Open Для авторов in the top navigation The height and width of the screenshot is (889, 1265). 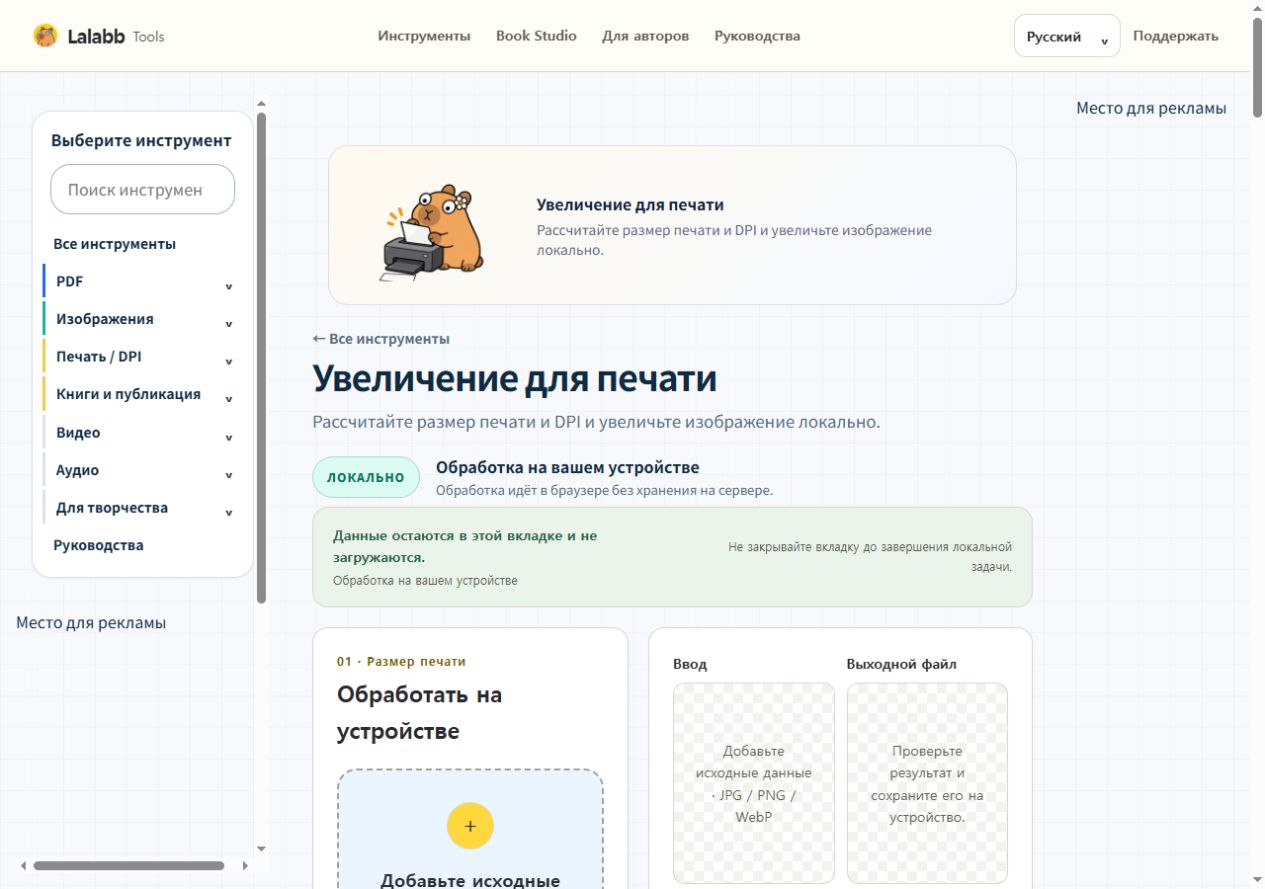pyautogui.click(x=645, y=36)
